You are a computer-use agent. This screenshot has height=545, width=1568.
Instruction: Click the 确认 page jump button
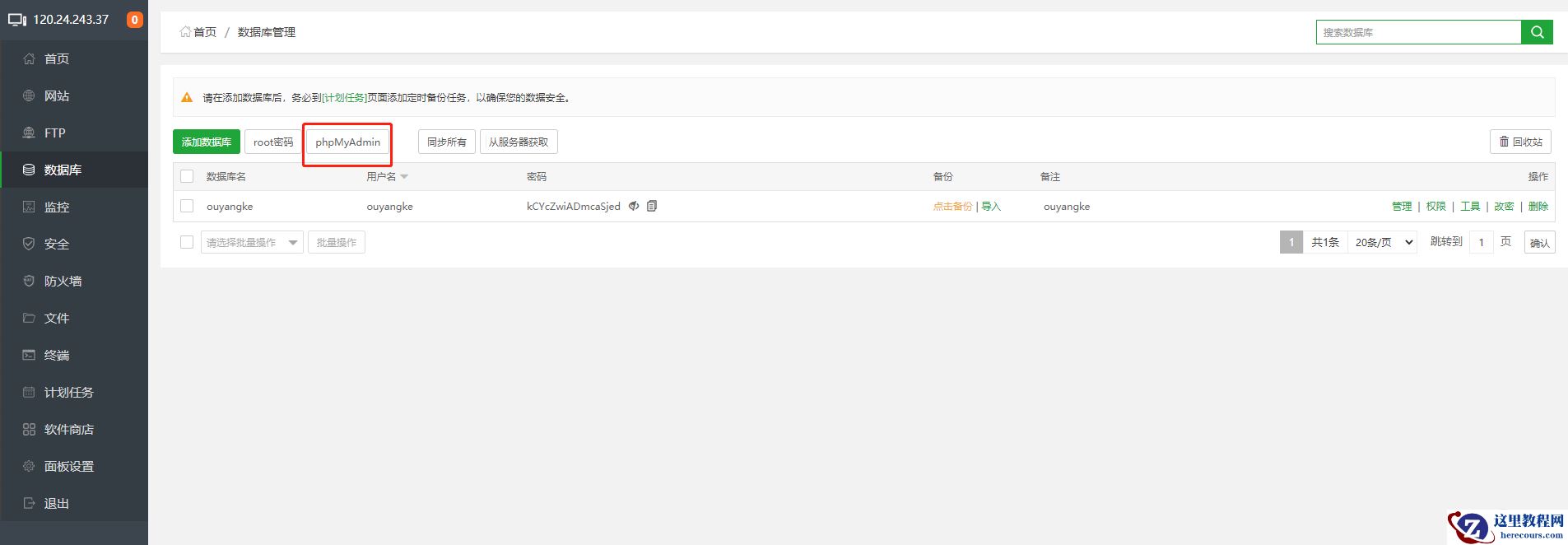[x=1540, y=242]
